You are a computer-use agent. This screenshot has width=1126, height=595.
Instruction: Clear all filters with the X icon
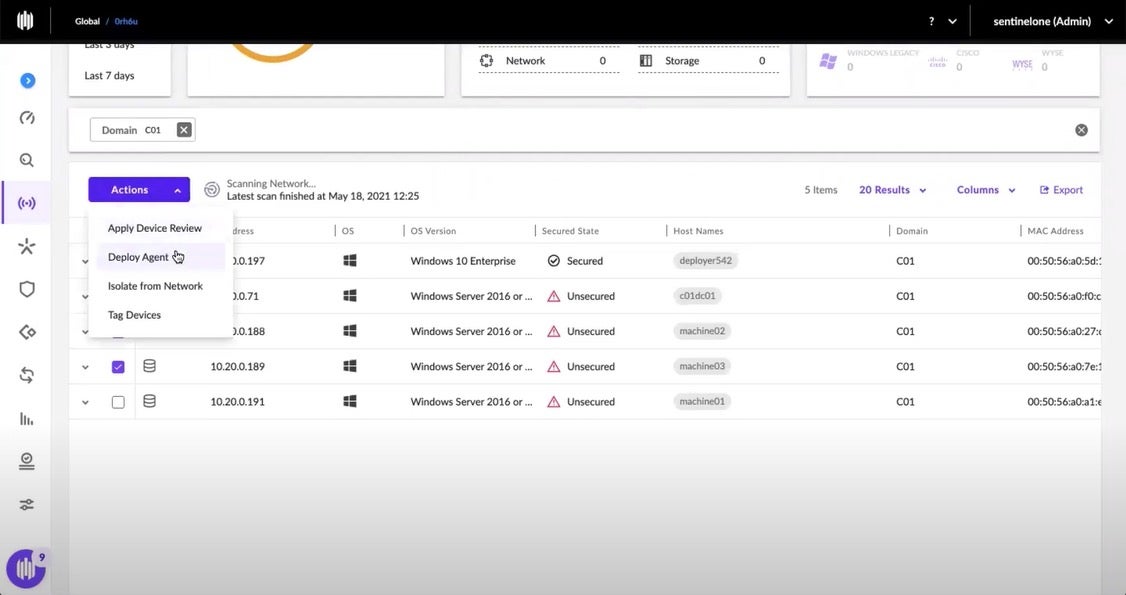[x=1081, y=130]
